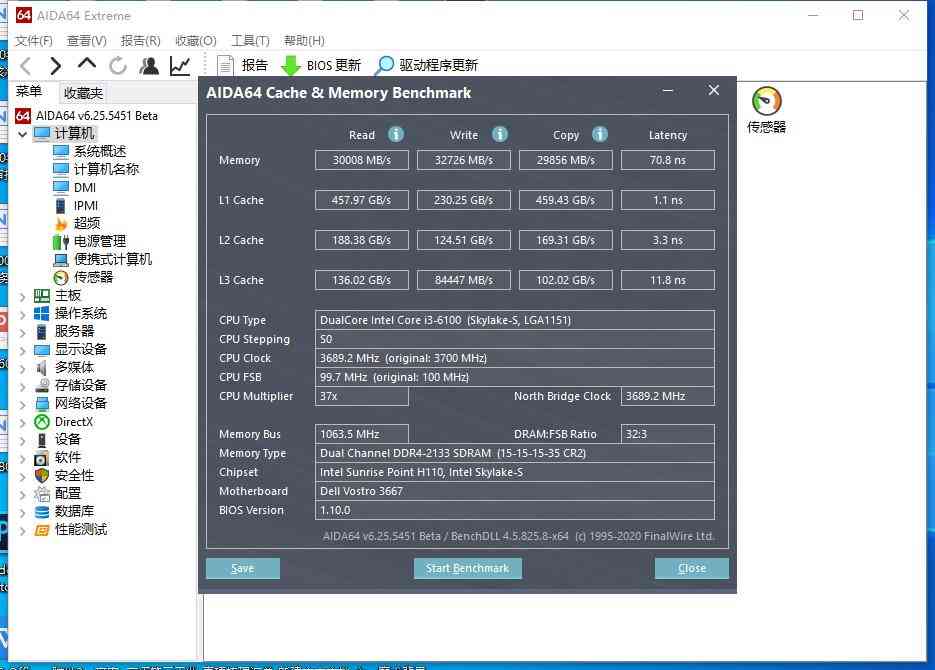The width and height of the screenshot is (935, 670).
Task: Click the info icon next to Copy
Action: (600, 134)
